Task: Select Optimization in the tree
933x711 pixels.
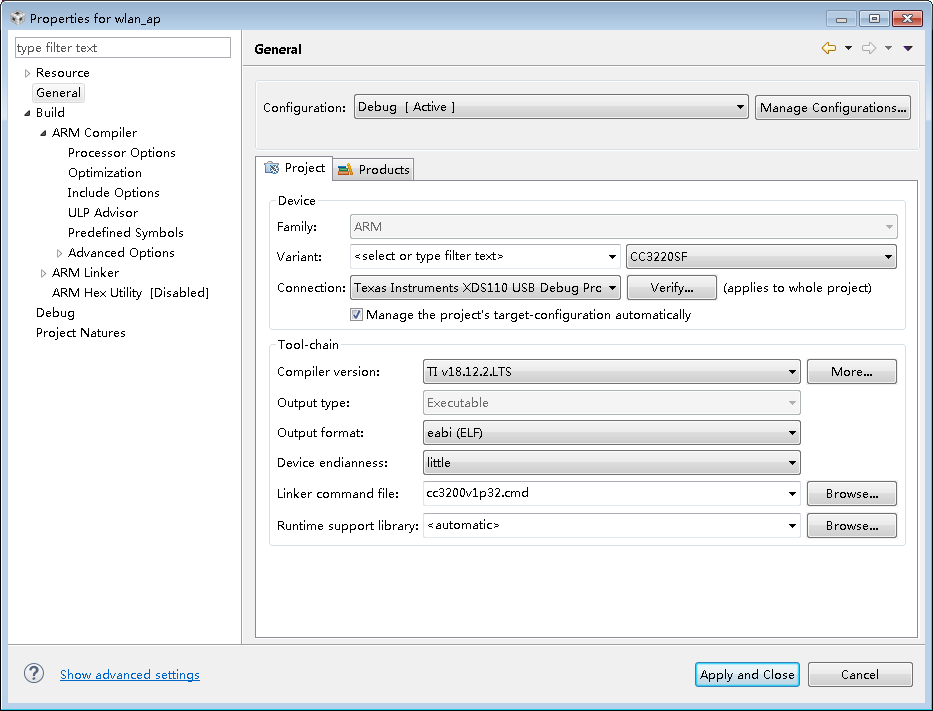Action: click(x=105, y=173)
